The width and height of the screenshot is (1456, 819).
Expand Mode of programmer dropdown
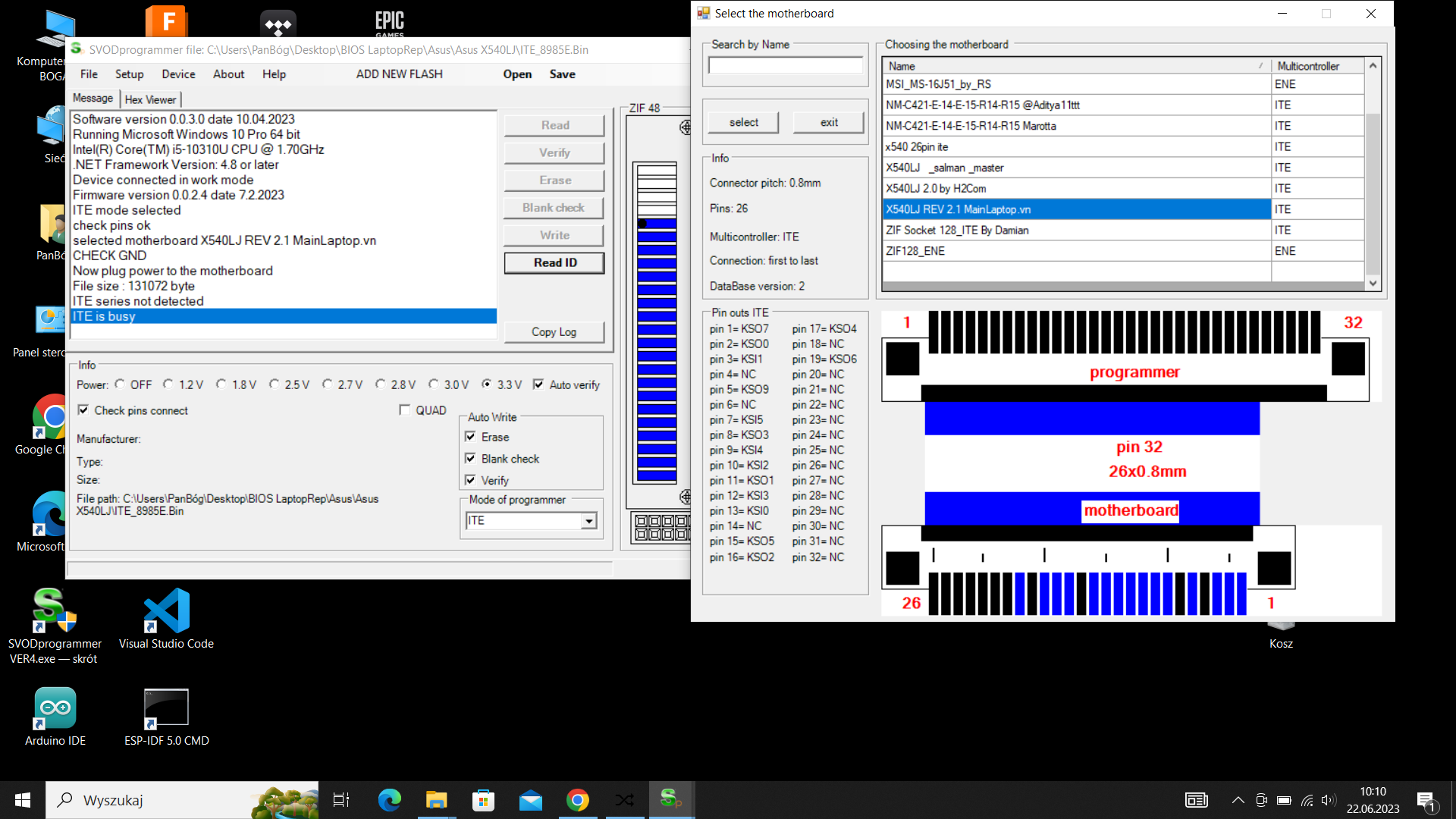point(588,521)
